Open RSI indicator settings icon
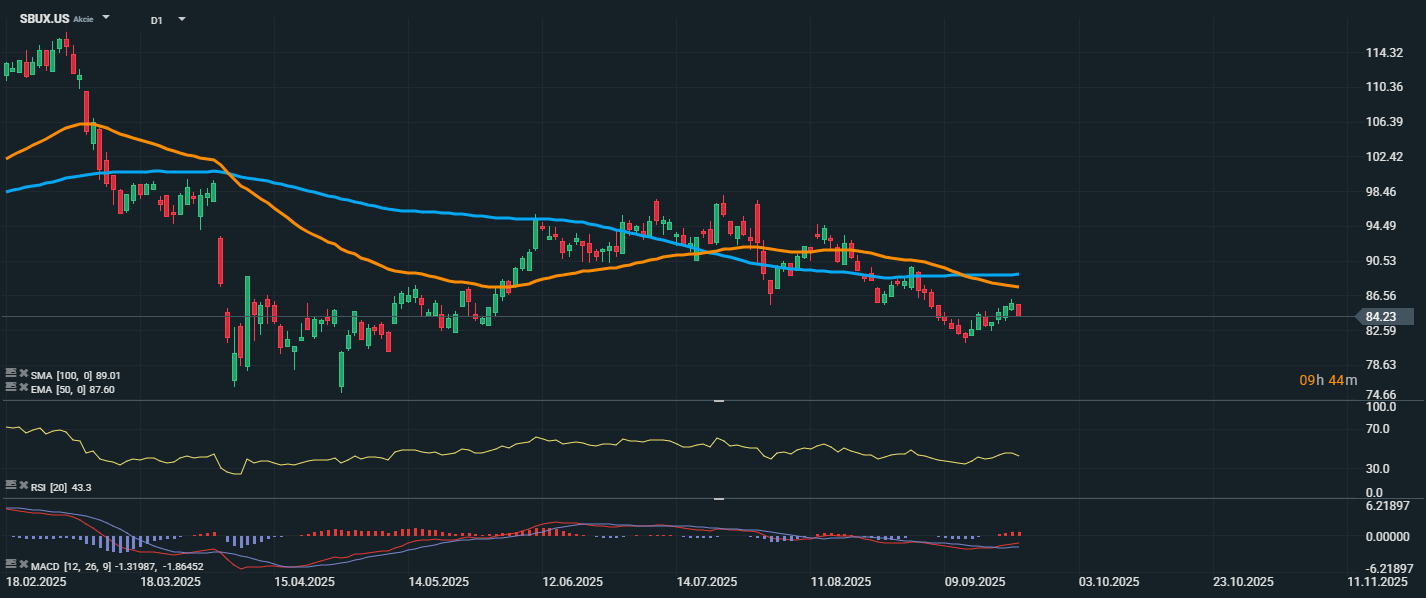The width and height of the screenshot is (1426, 598). pyautogui.click(x=11, y=486)
